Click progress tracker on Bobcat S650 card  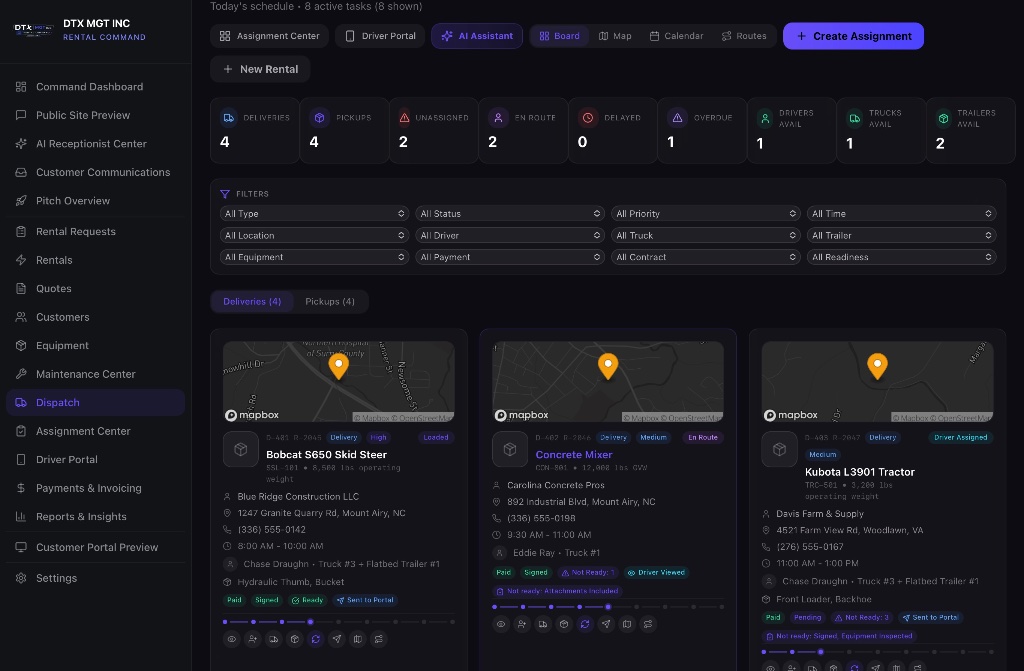click(339, 622)
